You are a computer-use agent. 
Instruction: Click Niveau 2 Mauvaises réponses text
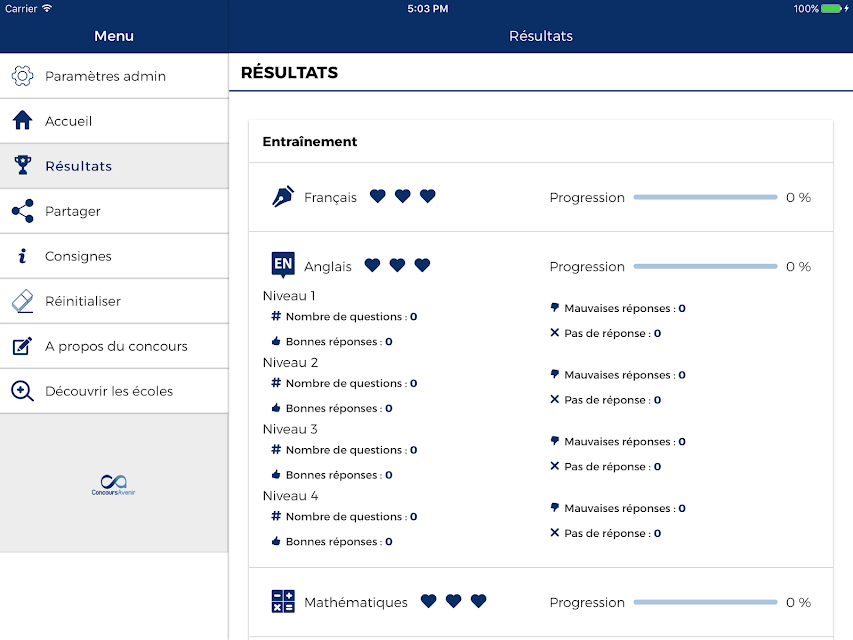click(625, 375)
